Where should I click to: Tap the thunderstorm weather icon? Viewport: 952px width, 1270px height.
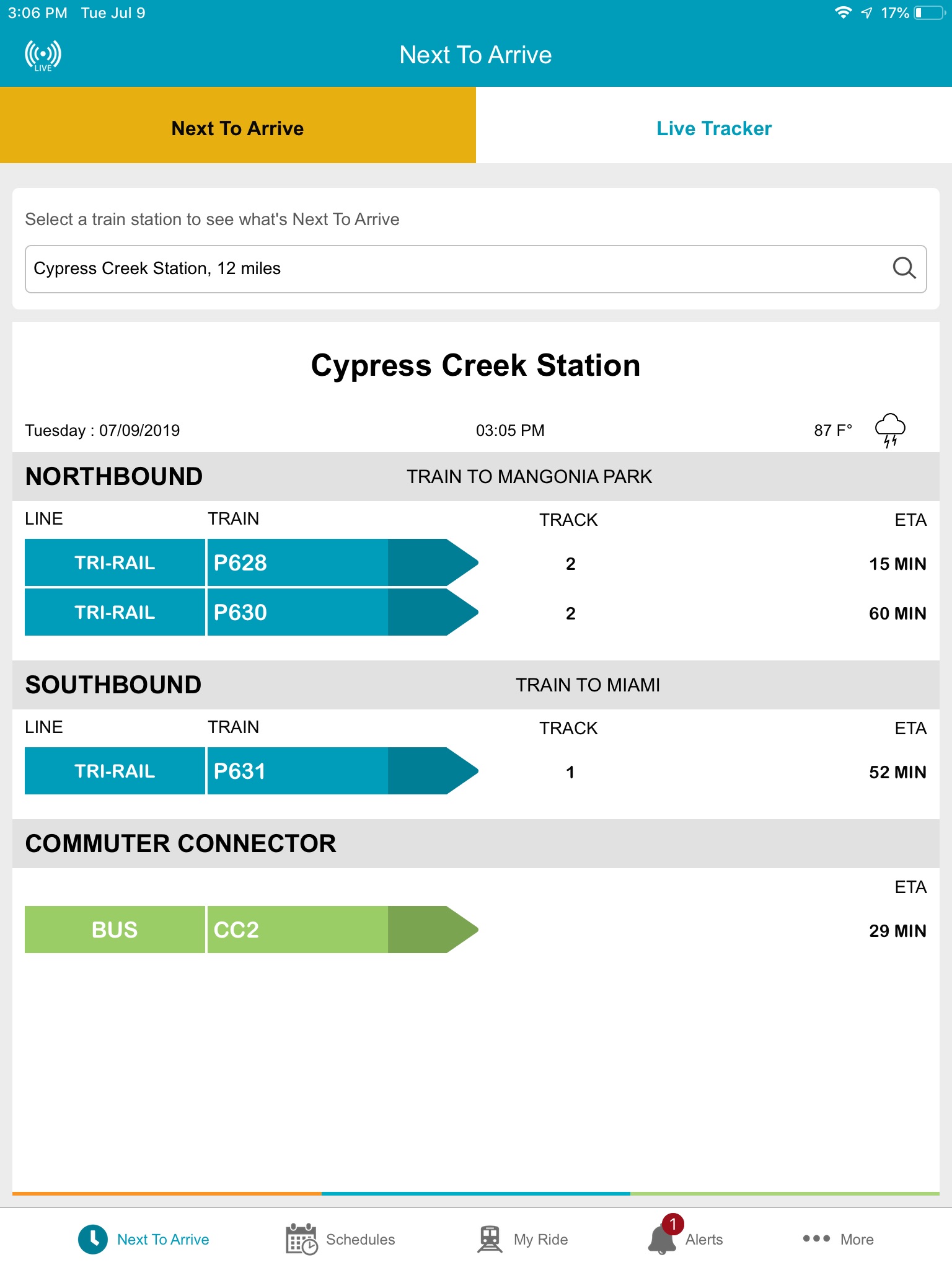[x=890, y=430]
